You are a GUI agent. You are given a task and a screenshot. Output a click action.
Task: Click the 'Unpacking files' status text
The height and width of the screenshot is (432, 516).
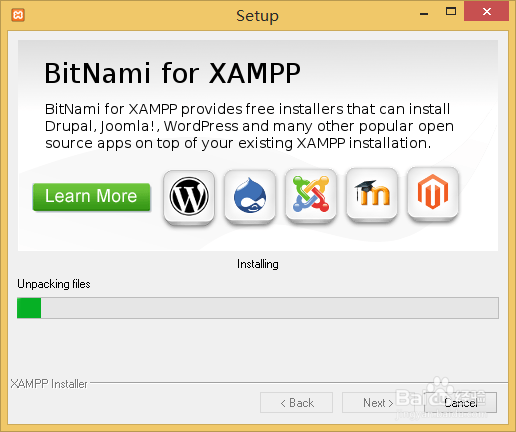click(54, 284)
